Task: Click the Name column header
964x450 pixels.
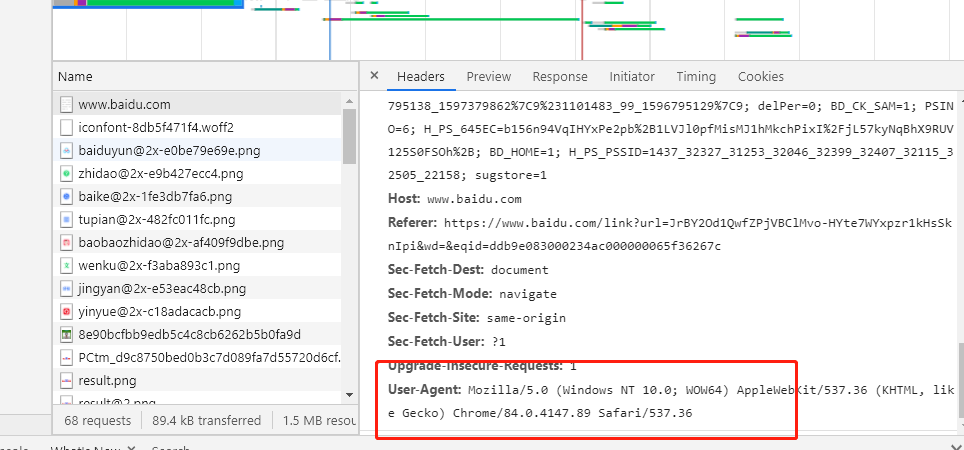Action: [205, 77]
